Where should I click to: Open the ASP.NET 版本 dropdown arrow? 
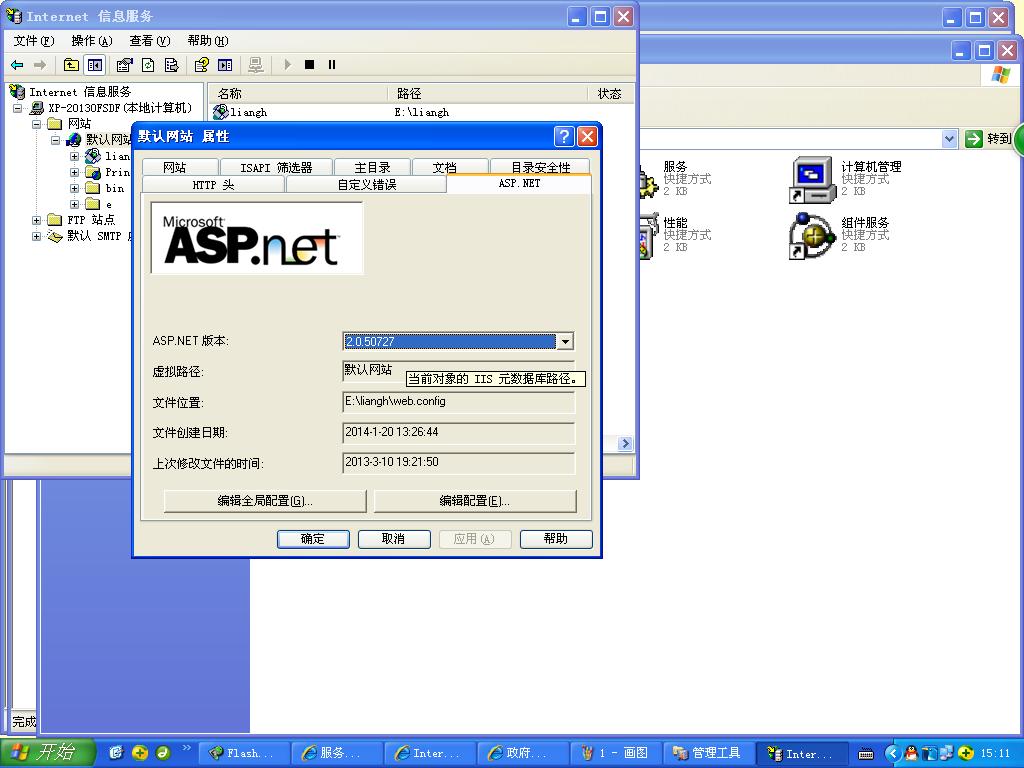click(565, 341)
